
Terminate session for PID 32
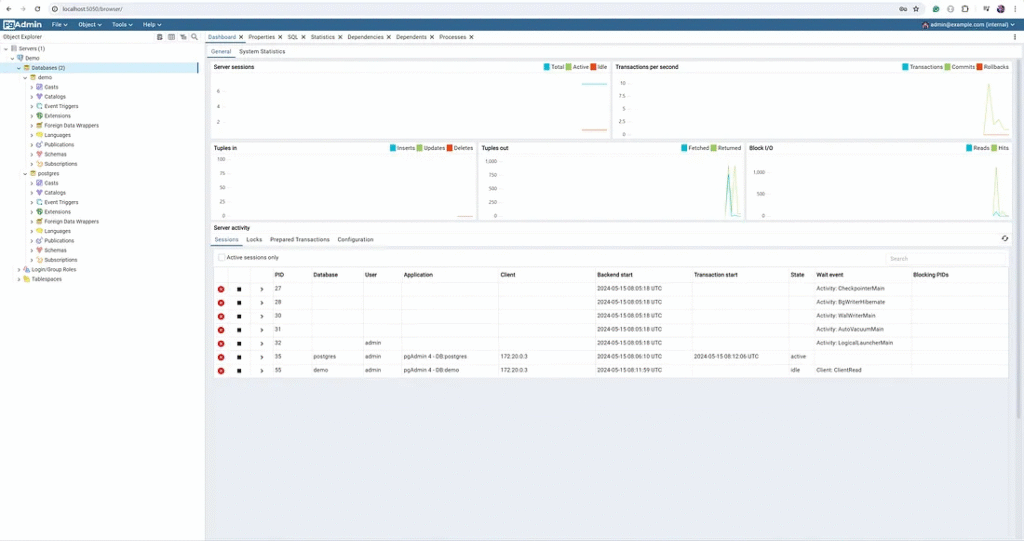point(221,344)
